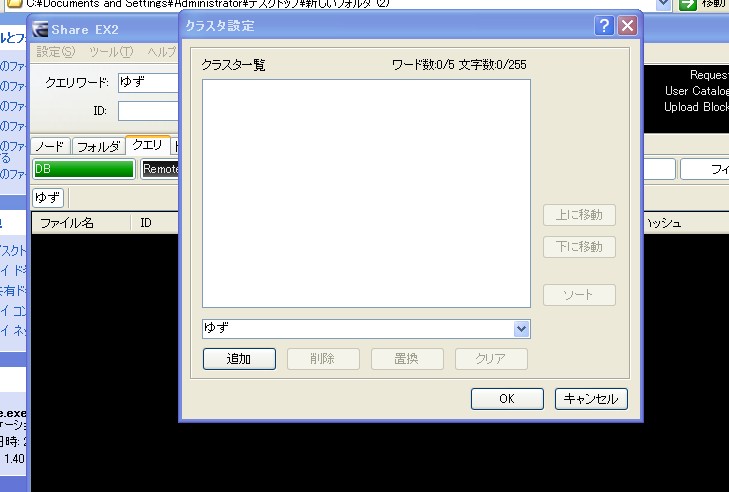Select the クエリ tab
This screenshot has height=492, width=729.
[x=147, y=145]
